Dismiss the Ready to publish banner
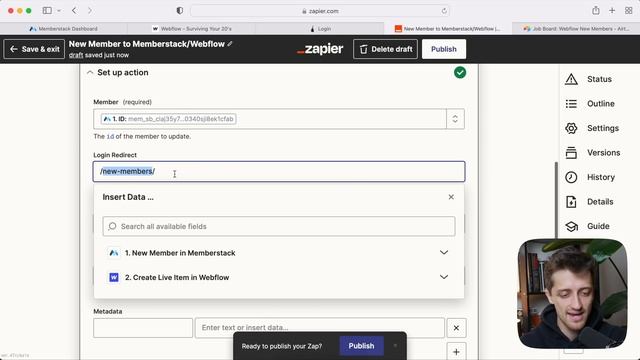The image size is (640, 360). (x=395, y=346)
